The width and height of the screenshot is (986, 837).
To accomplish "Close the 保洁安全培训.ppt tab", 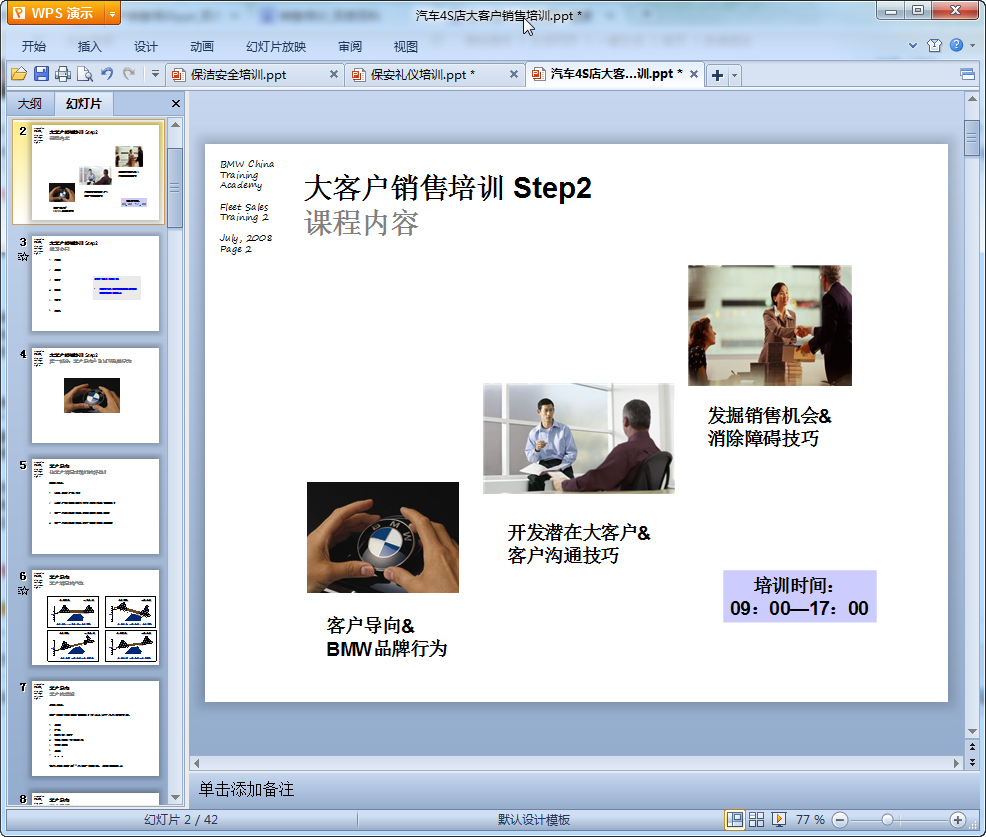I will coord(334,74).
